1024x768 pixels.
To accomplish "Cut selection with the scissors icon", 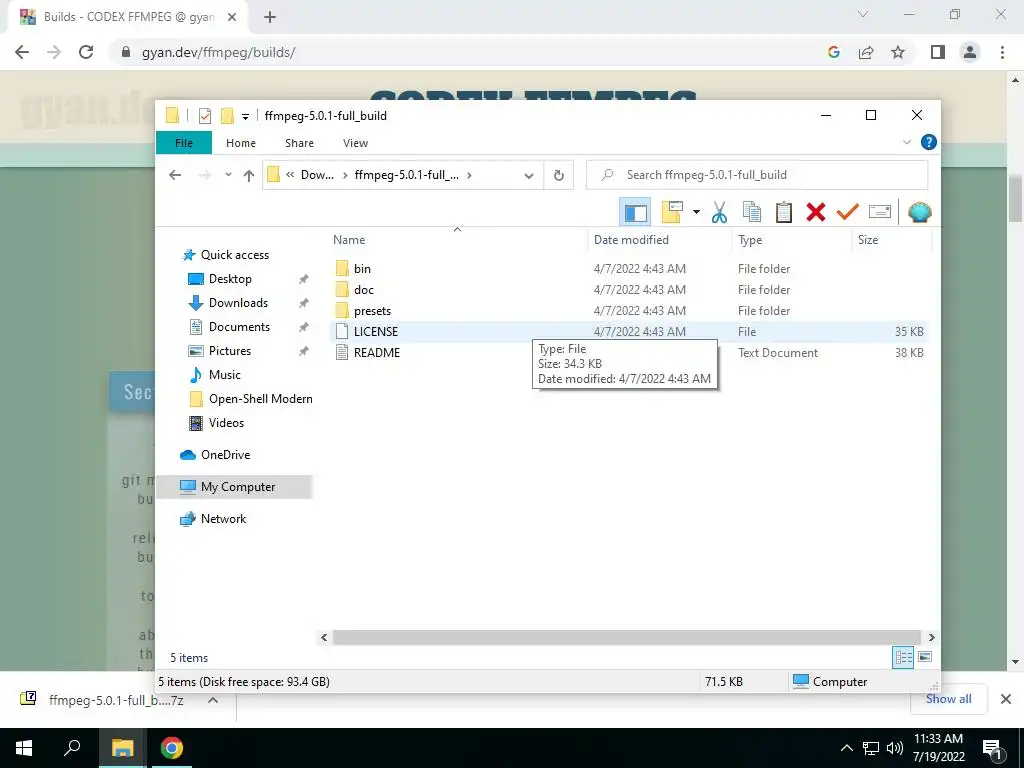I will point(719,212).
